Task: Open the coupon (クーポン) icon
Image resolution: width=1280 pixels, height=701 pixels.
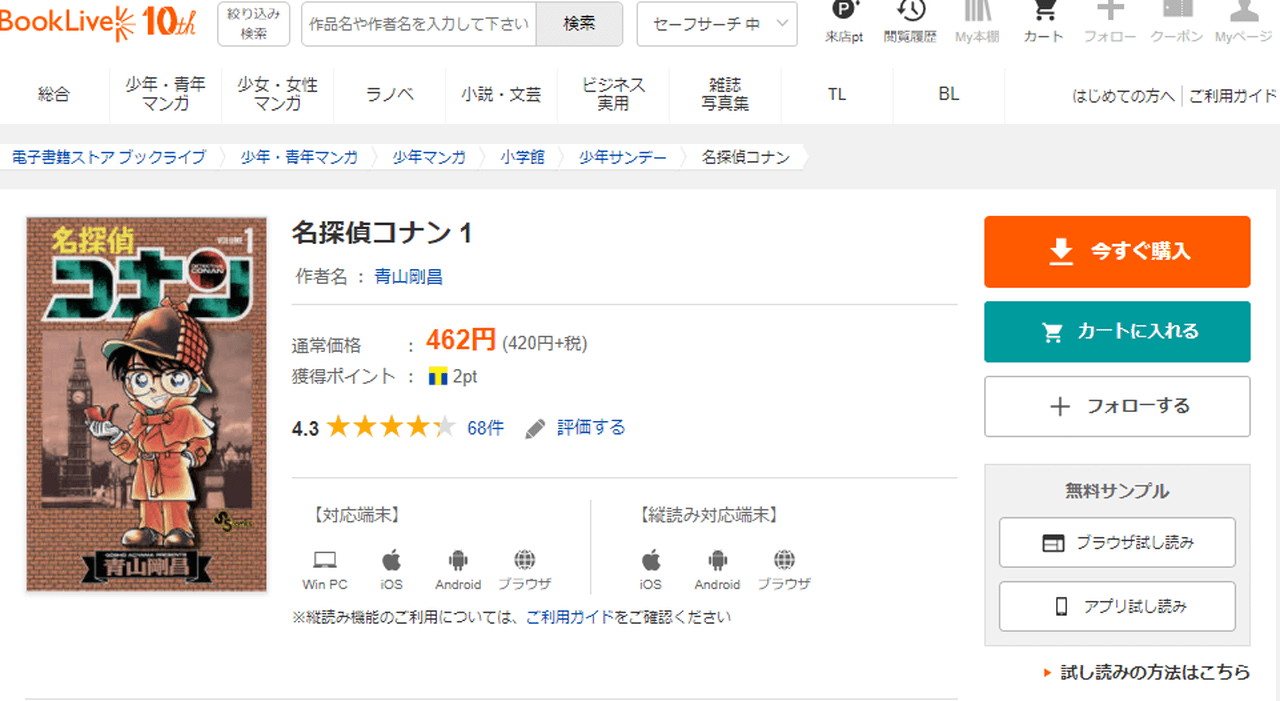Action: (x=1177, y=18)
